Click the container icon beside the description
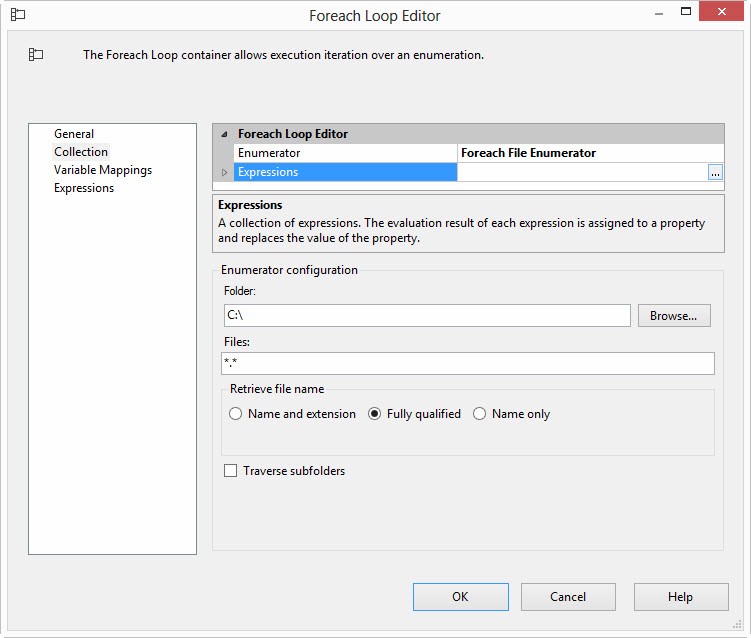This screenshot has height=638, width=751. click(x=36, y=55)
